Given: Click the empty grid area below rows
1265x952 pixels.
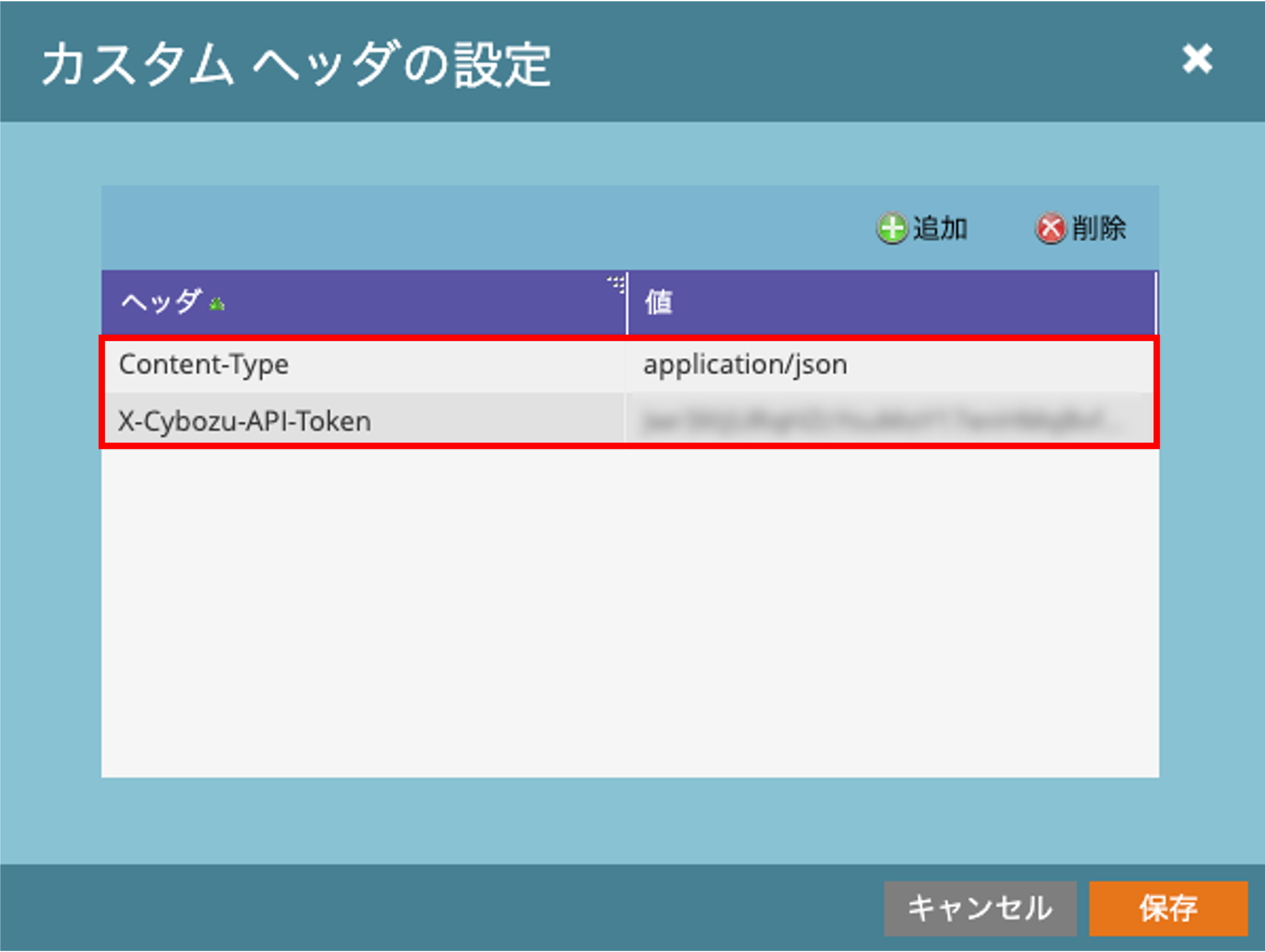Looking at the screenshot, I should click(x=629, y=612).
